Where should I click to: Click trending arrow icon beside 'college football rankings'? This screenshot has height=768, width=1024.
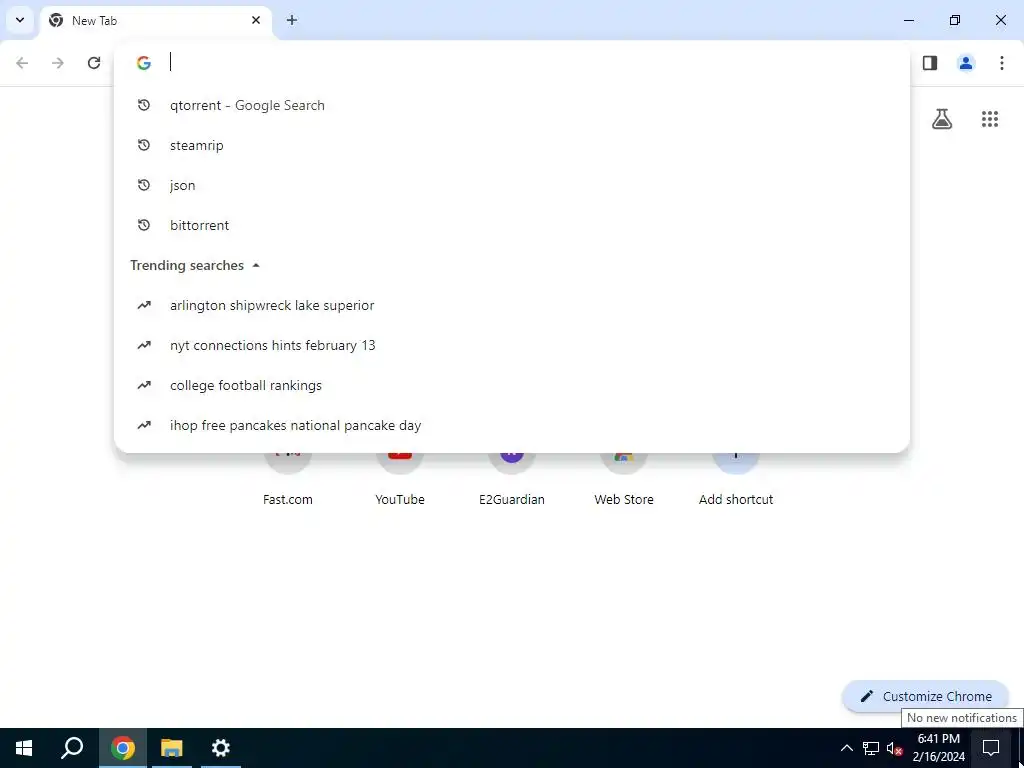[144, 385]
